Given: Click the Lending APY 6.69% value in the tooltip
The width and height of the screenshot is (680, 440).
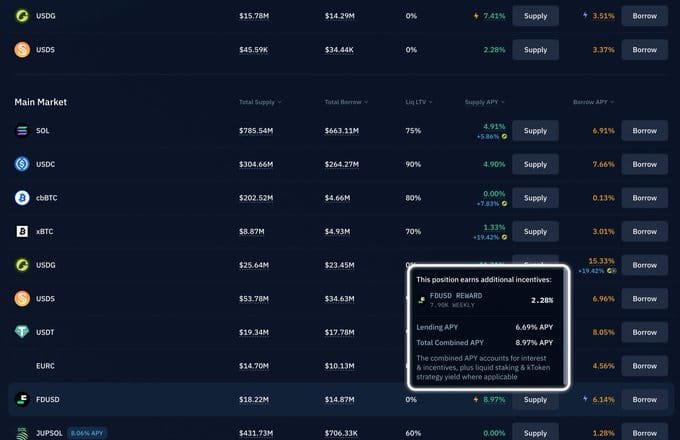Looking at the screenshot, I should pos(534,327).
